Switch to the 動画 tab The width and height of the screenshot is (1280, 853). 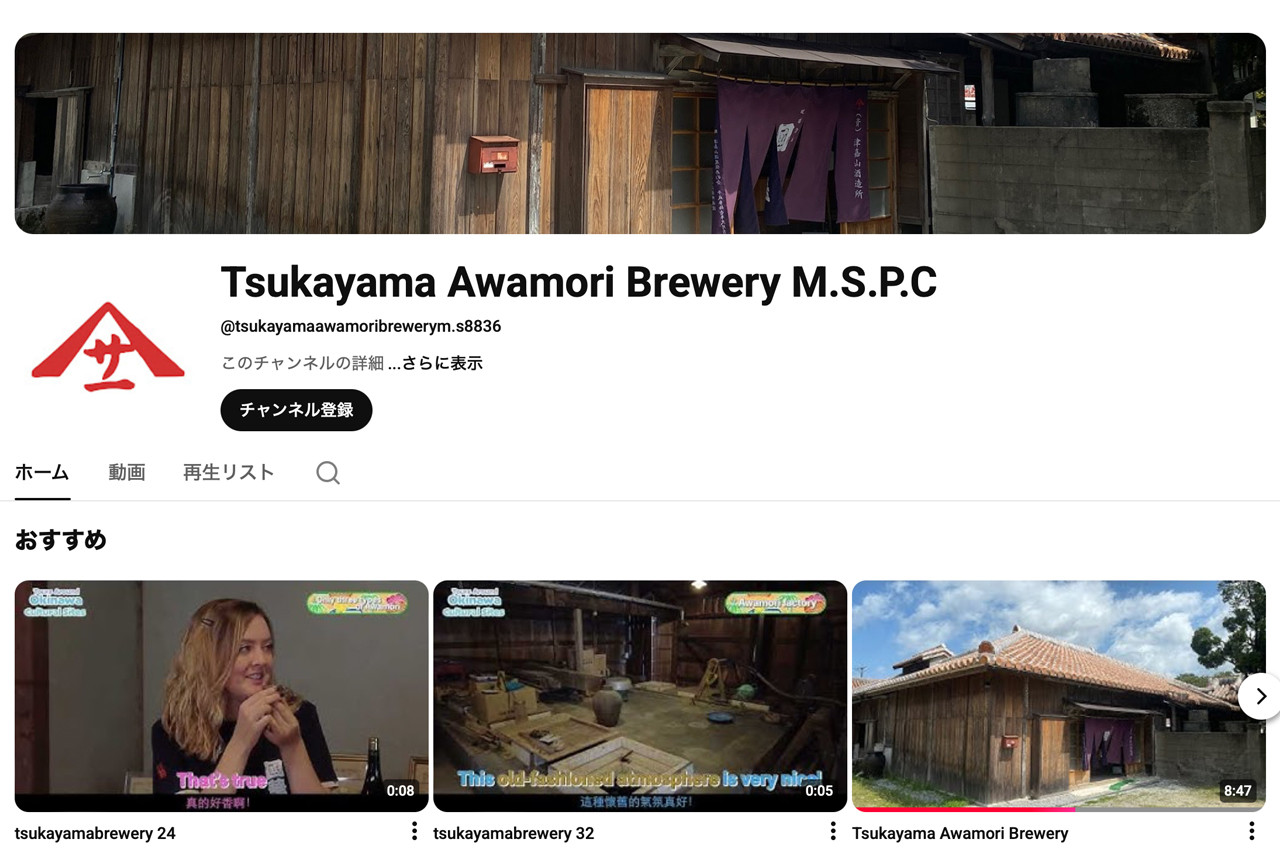127,472
